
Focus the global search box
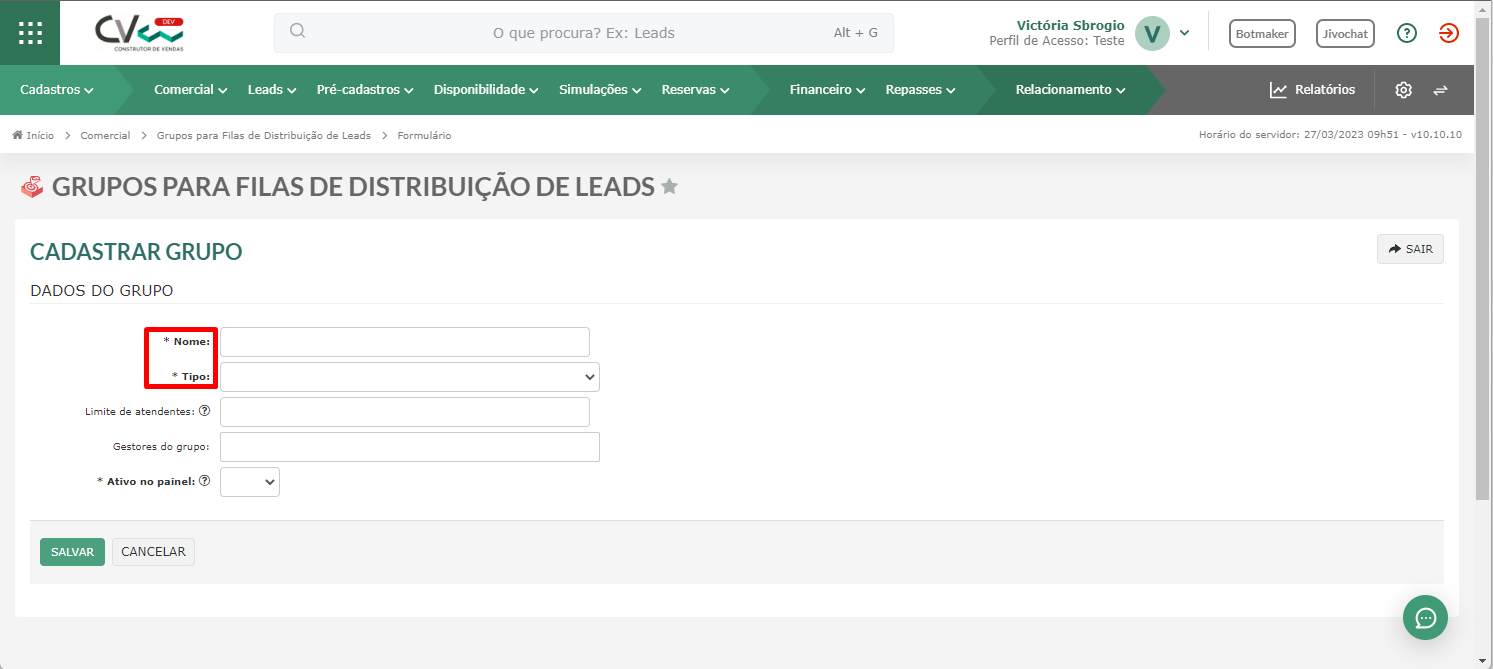point(584,32)
